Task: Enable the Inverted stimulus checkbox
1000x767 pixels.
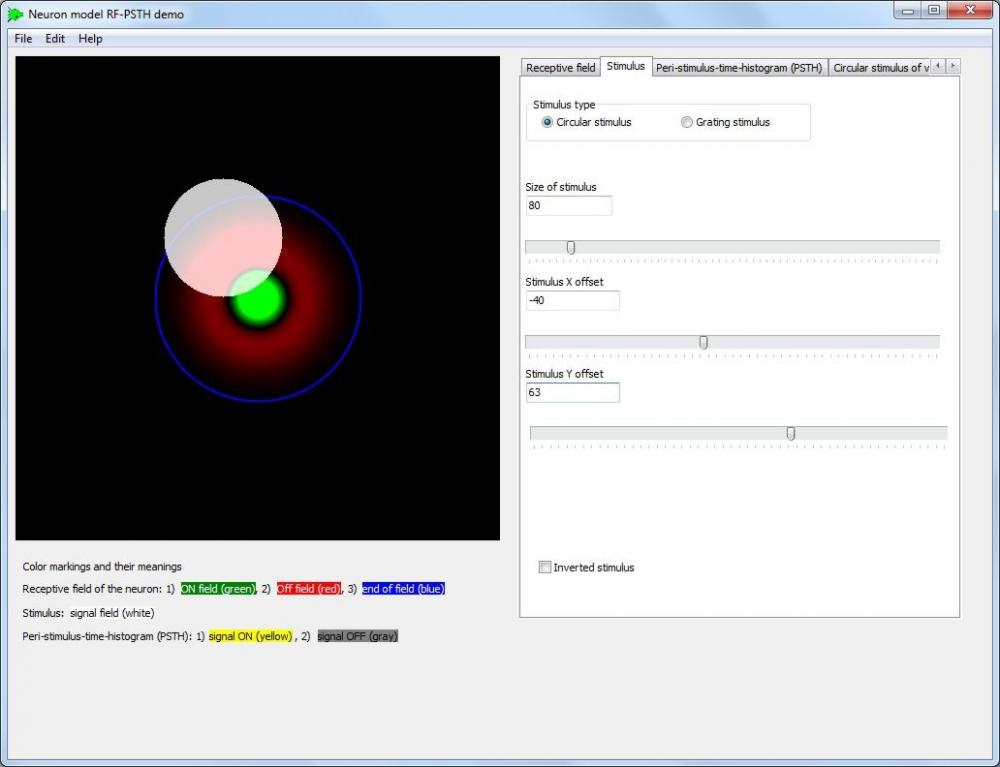Action: (x=545, y=567)
